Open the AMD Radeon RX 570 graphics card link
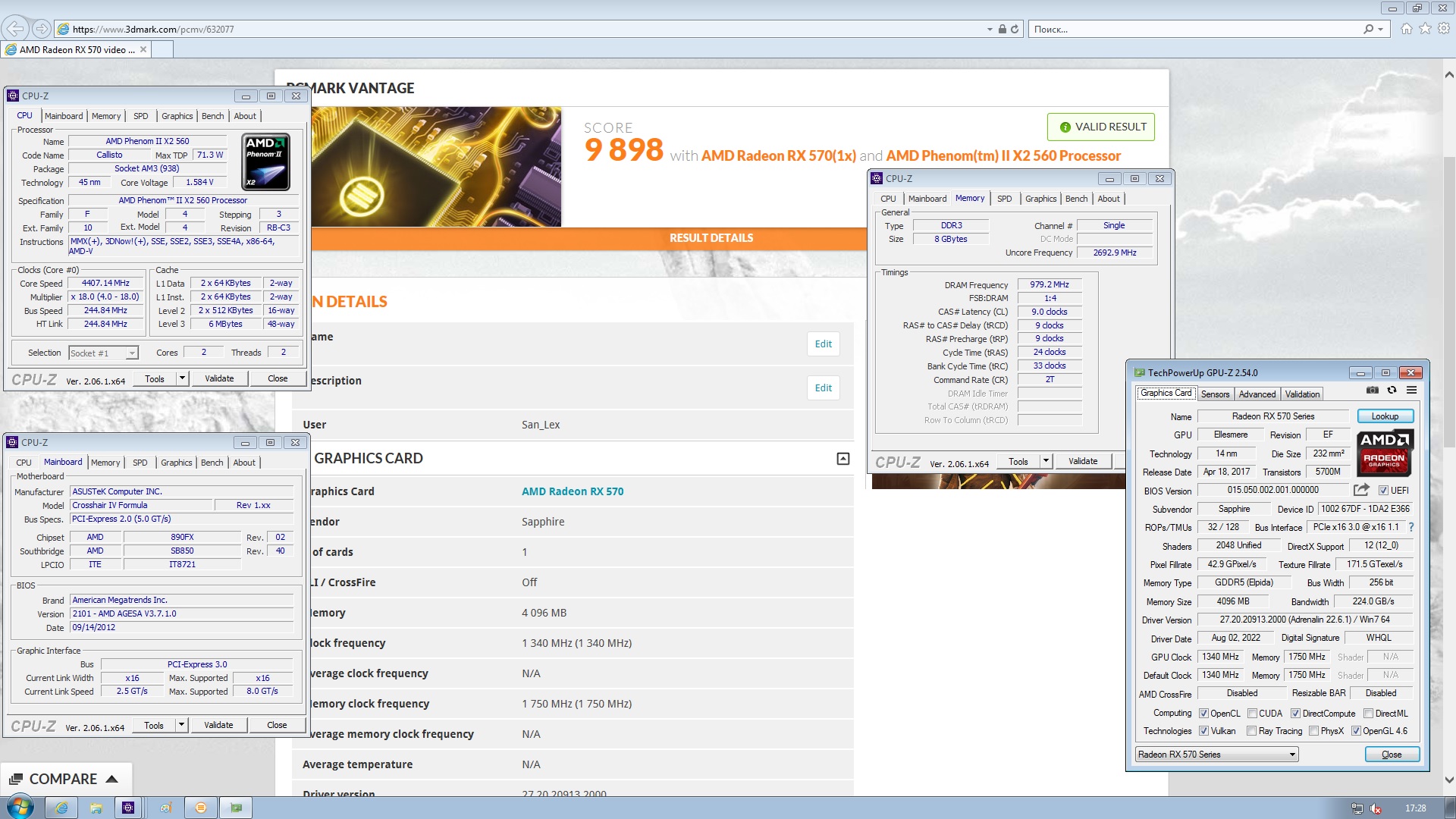1456x819 pixels. click(x=573, y=491)
